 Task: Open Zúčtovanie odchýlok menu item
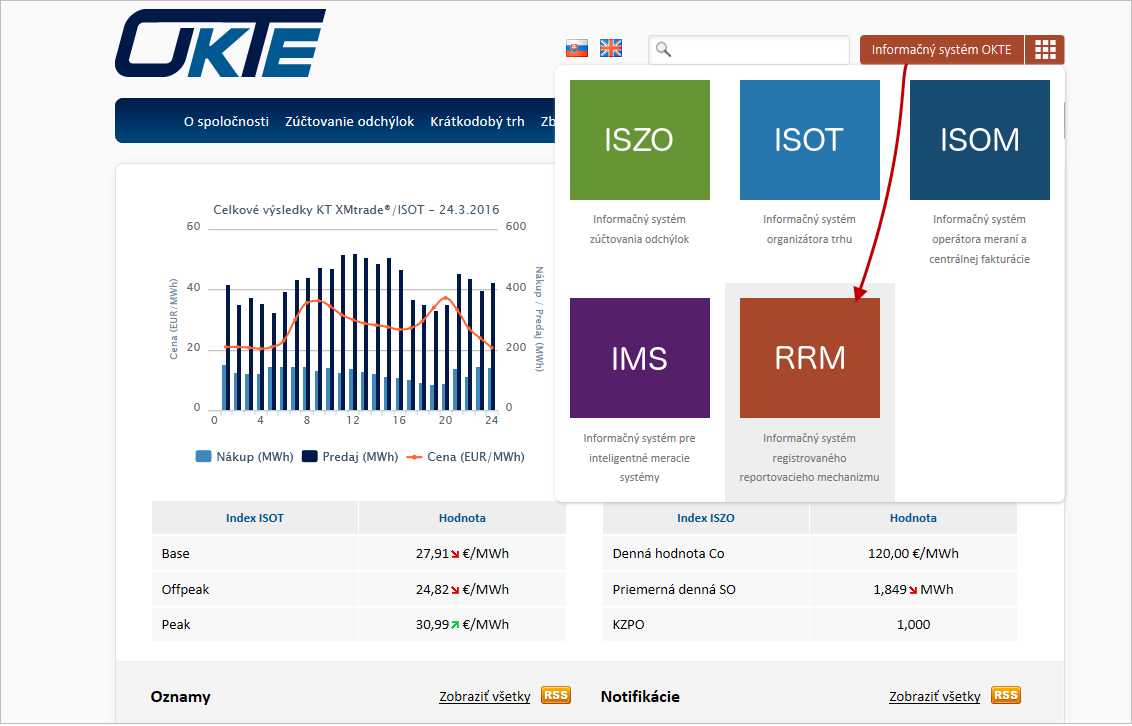tap(349, 121)
